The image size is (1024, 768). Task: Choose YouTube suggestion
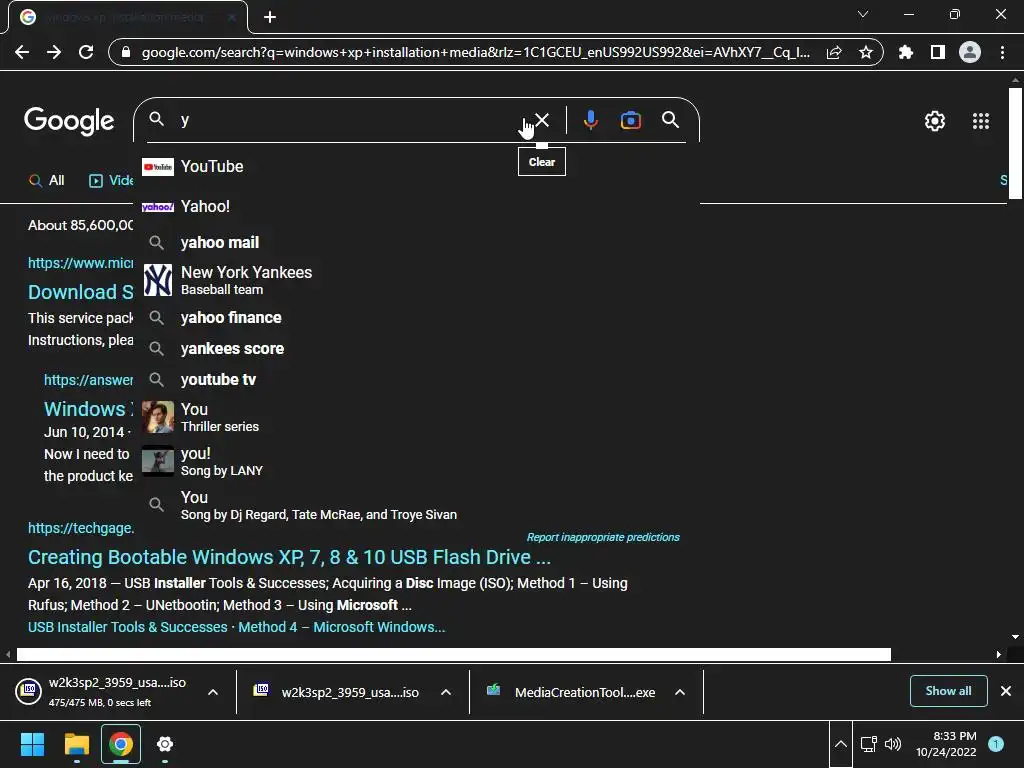pyautogui.click(x=415, y=167)
